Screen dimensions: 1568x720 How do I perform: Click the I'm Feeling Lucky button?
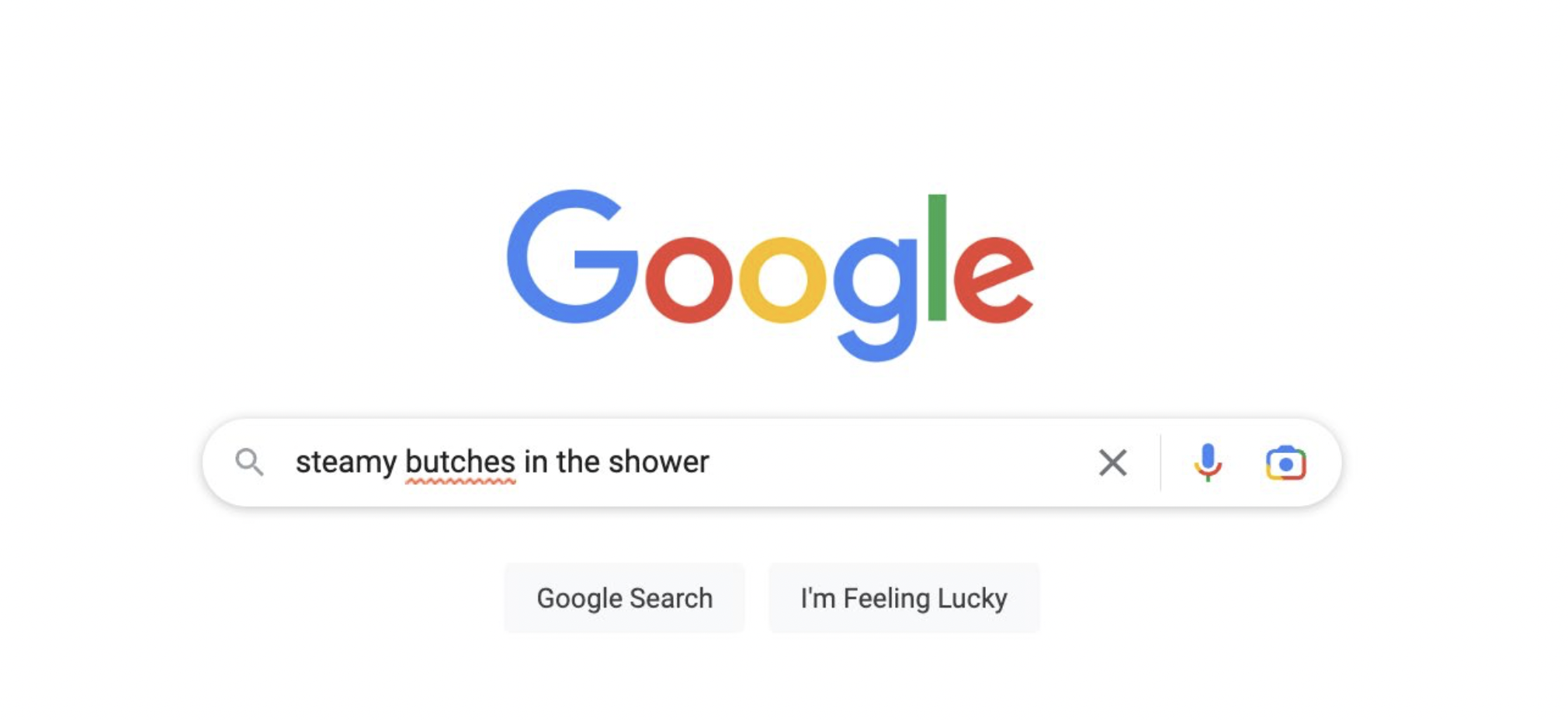904,598
